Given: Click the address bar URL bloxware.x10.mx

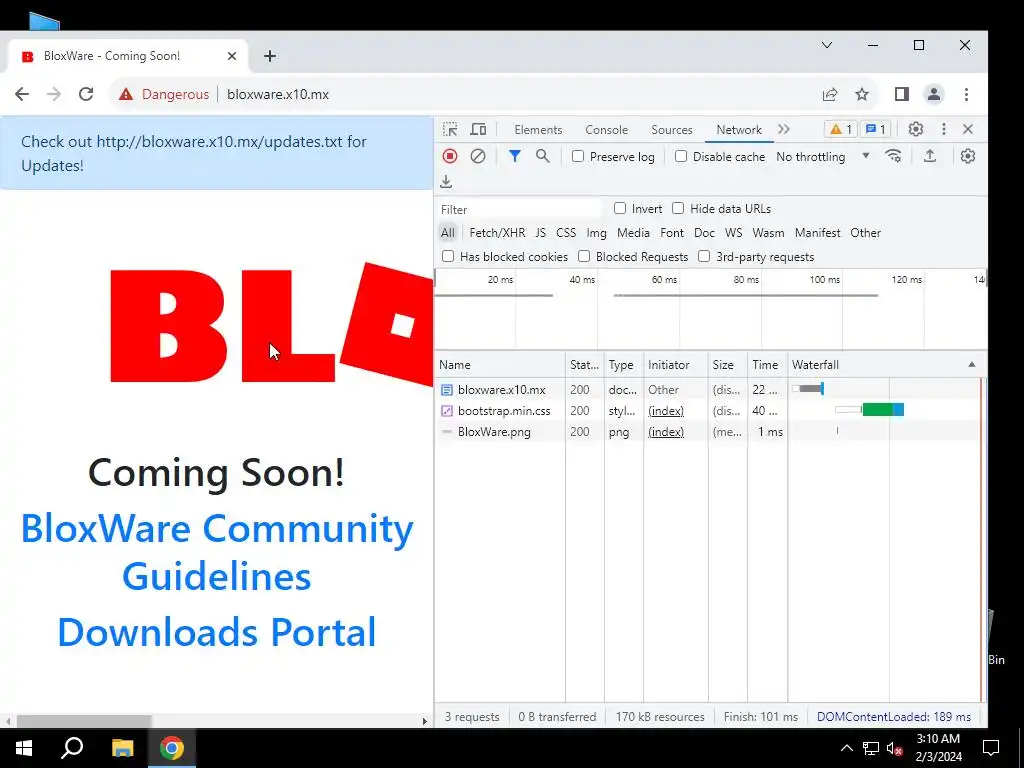Looking at the screenshot, I should point(278,94).
